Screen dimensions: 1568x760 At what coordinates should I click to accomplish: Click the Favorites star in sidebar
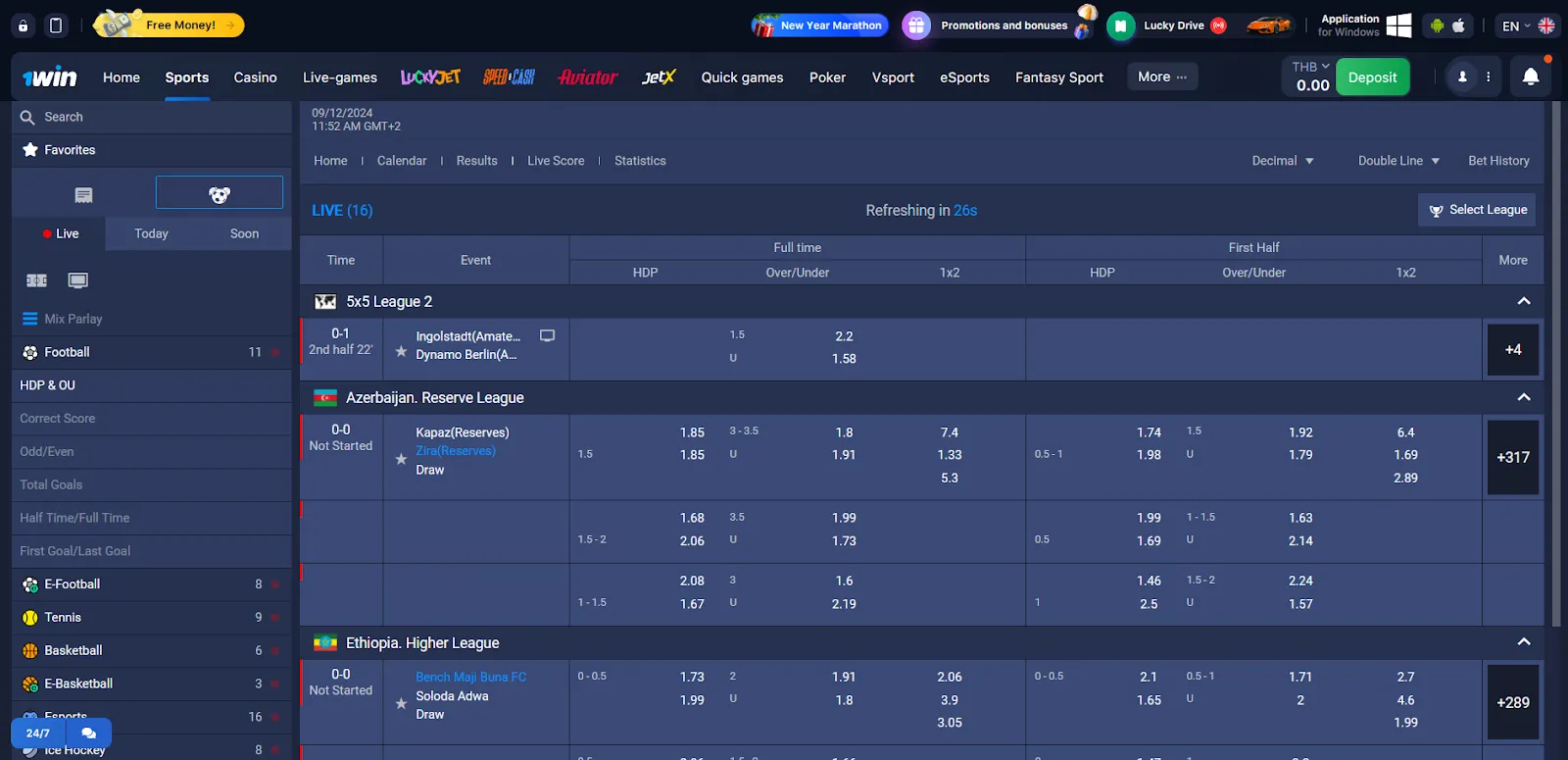point(30,150)
